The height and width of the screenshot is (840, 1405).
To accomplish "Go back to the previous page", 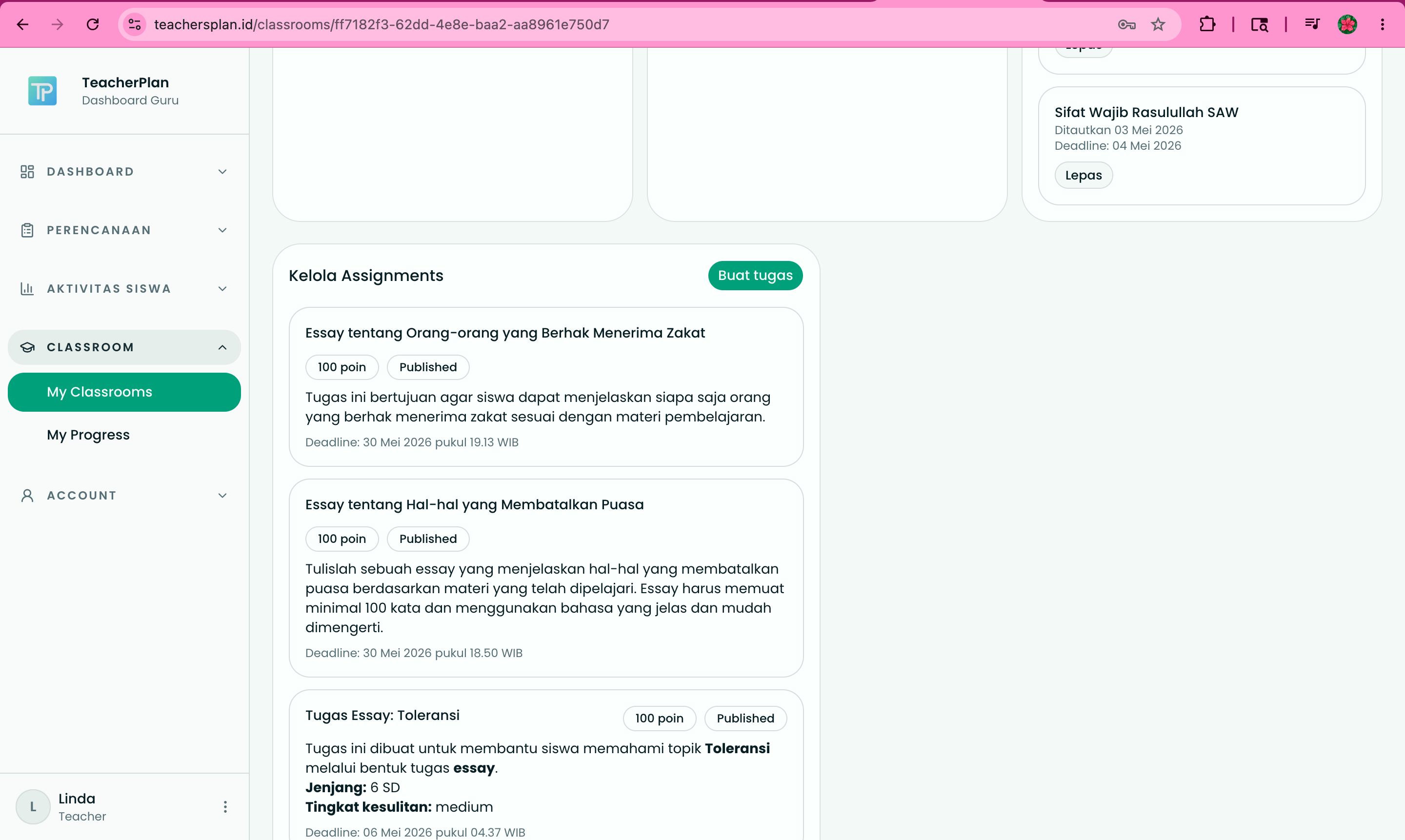I will coord(22,24).
